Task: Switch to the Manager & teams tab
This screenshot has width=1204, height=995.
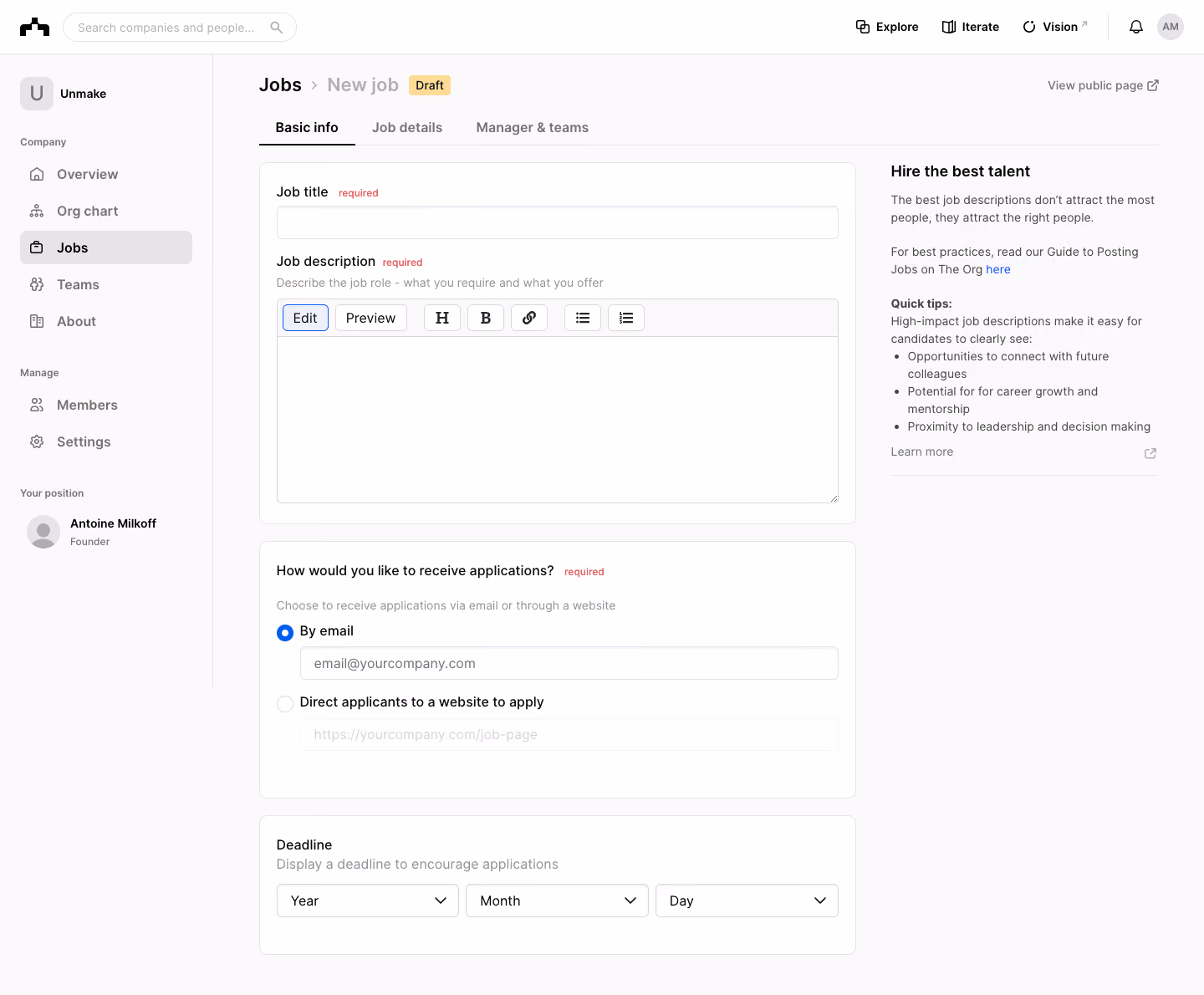Action: [533, 128]
